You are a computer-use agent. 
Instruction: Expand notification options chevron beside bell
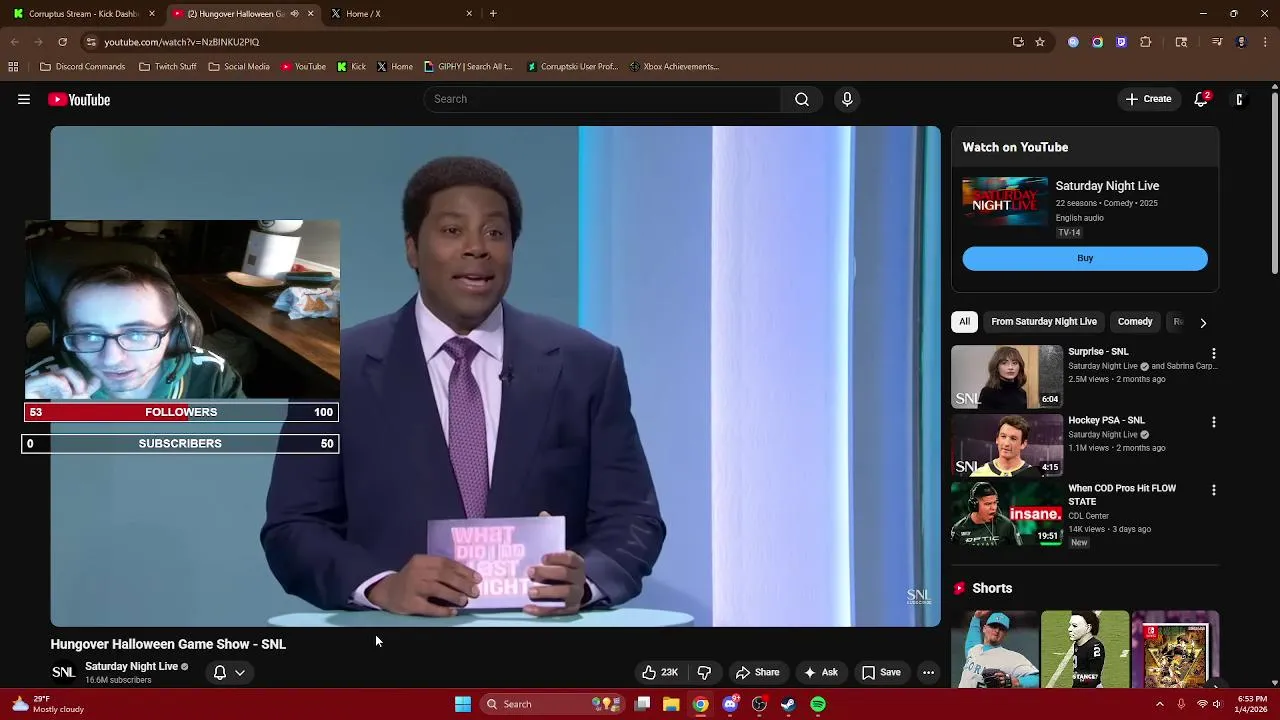(240, 673)
